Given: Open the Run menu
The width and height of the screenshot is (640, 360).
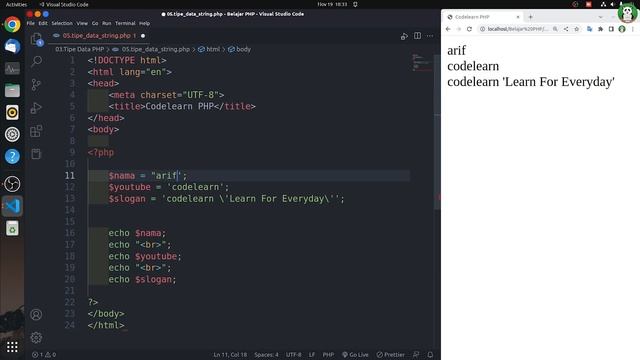Looking at the screenshot, I should coord(107,23).
